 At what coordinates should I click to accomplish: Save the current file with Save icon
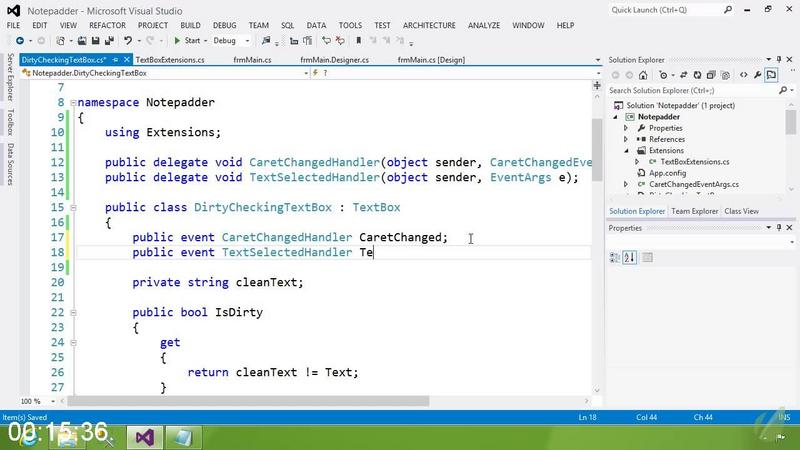[x=95, y=40]
